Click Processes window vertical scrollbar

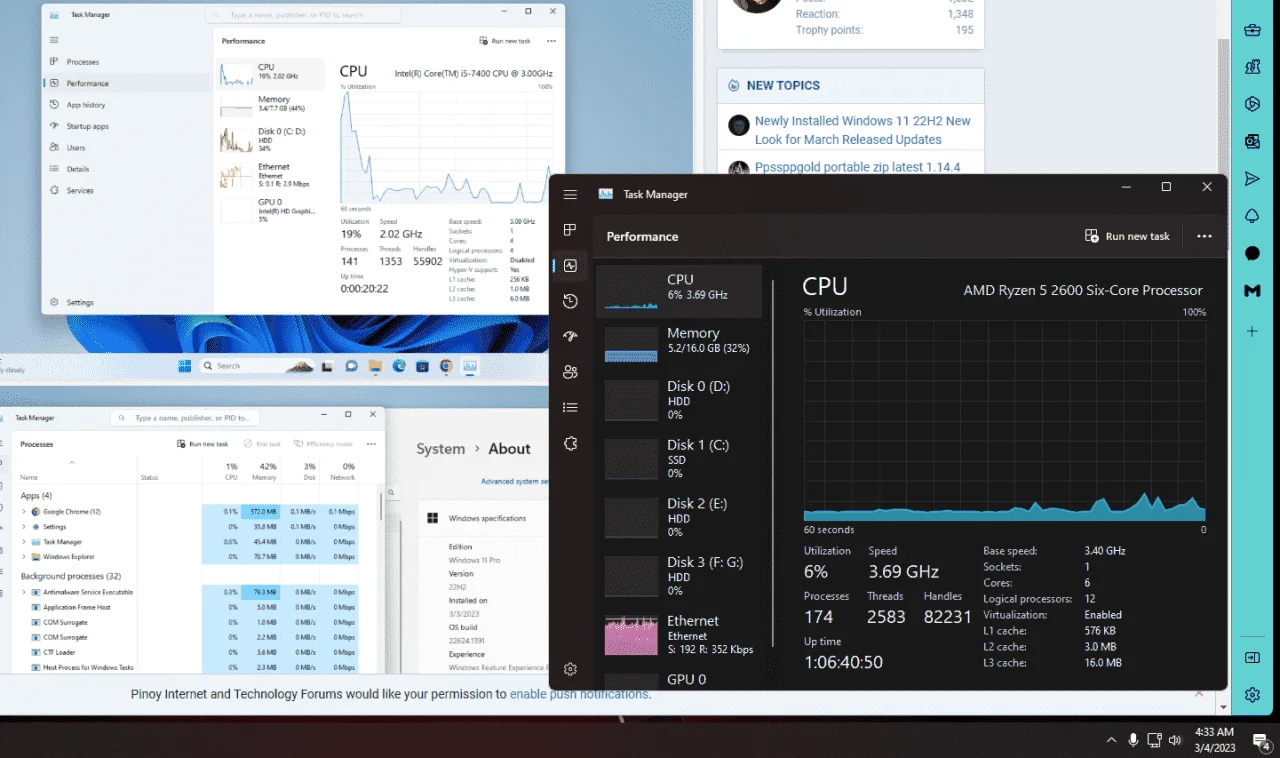click(x=381, y=504)
